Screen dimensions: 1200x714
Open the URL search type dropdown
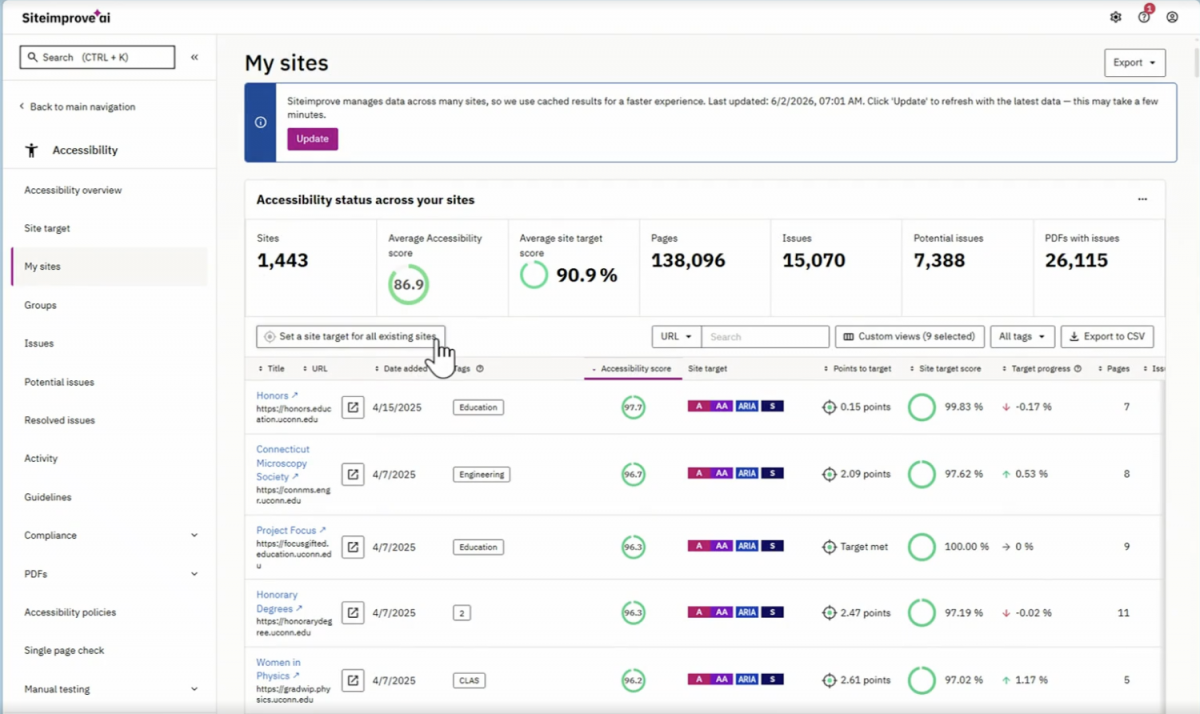676,337
